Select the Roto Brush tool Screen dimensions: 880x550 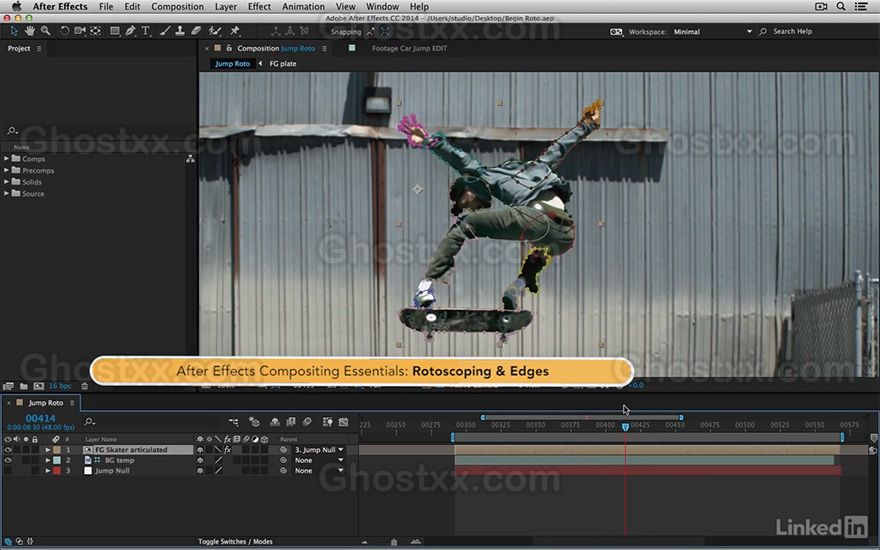click(x=215, y=31)
